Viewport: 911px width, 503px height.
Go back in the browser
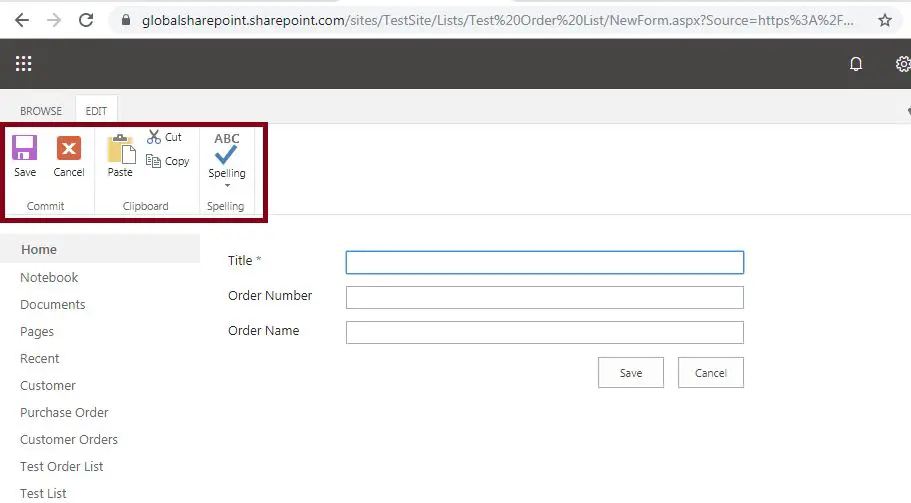tap(22, 20)
